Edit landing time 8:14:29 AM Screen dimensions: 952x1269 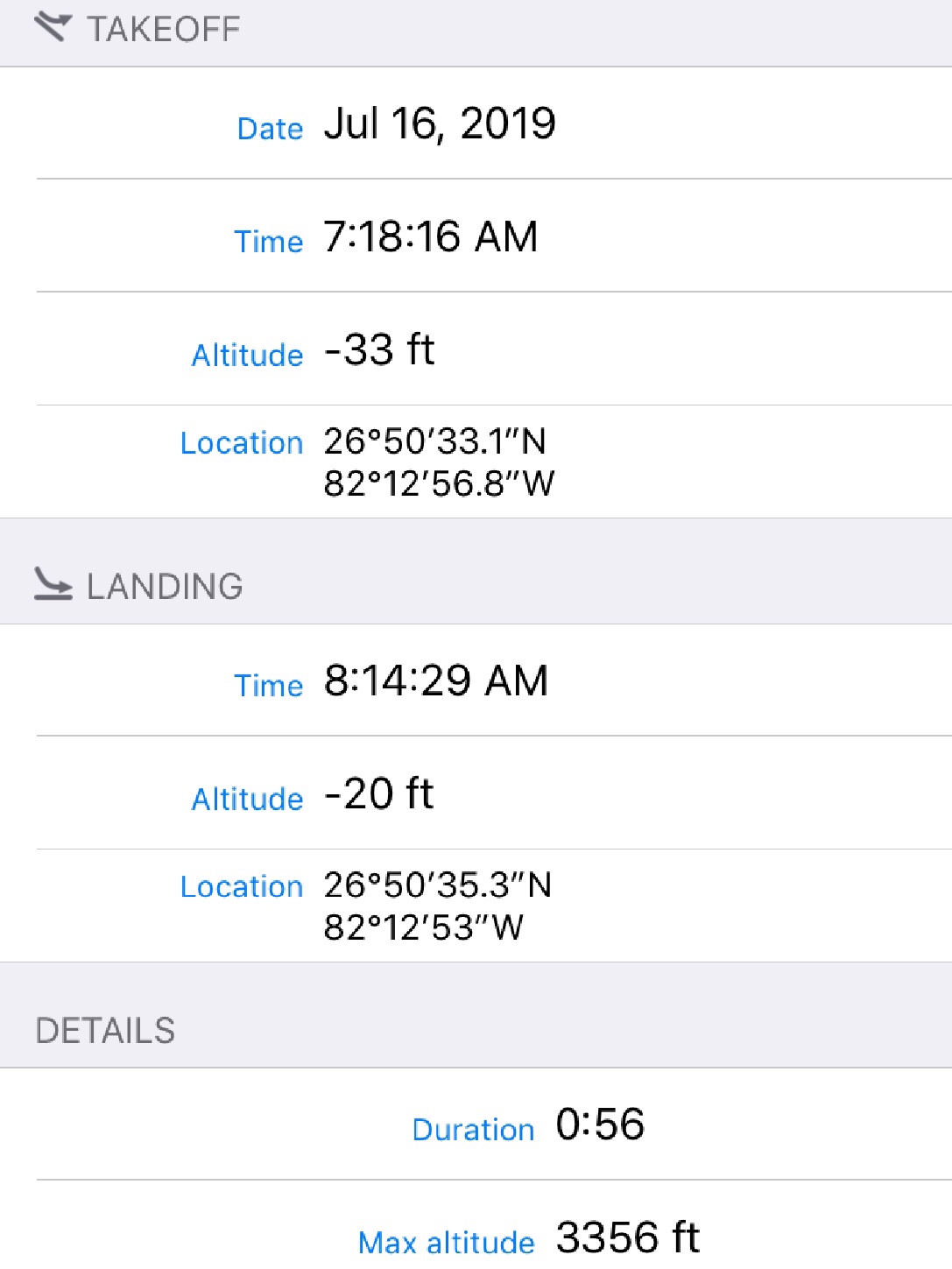(x=435, y=680)
